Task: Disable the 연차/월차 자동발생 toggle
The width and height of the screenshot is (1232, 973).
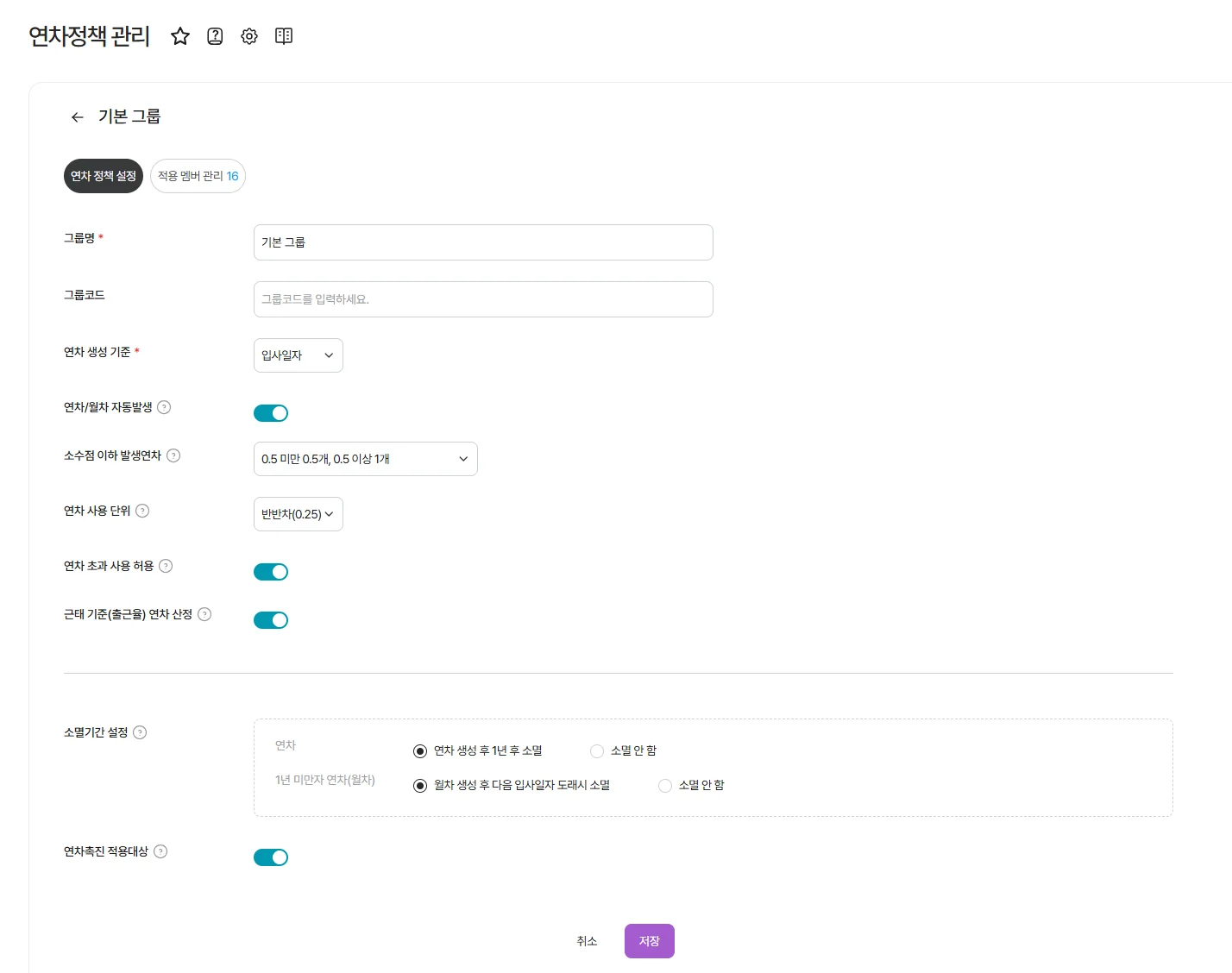Action: tap(271, 412)
